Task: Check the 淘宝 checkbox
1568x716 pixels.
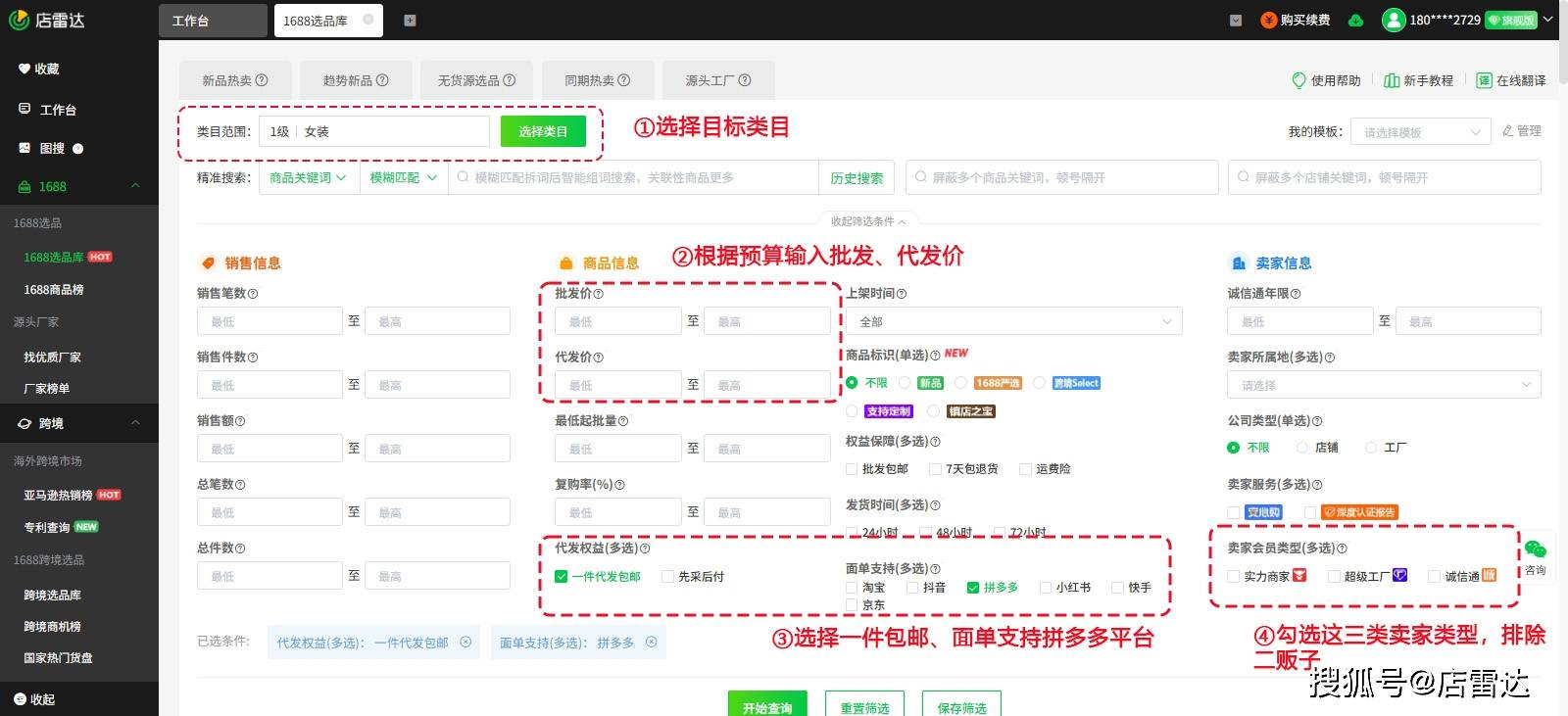Action: 852,588
